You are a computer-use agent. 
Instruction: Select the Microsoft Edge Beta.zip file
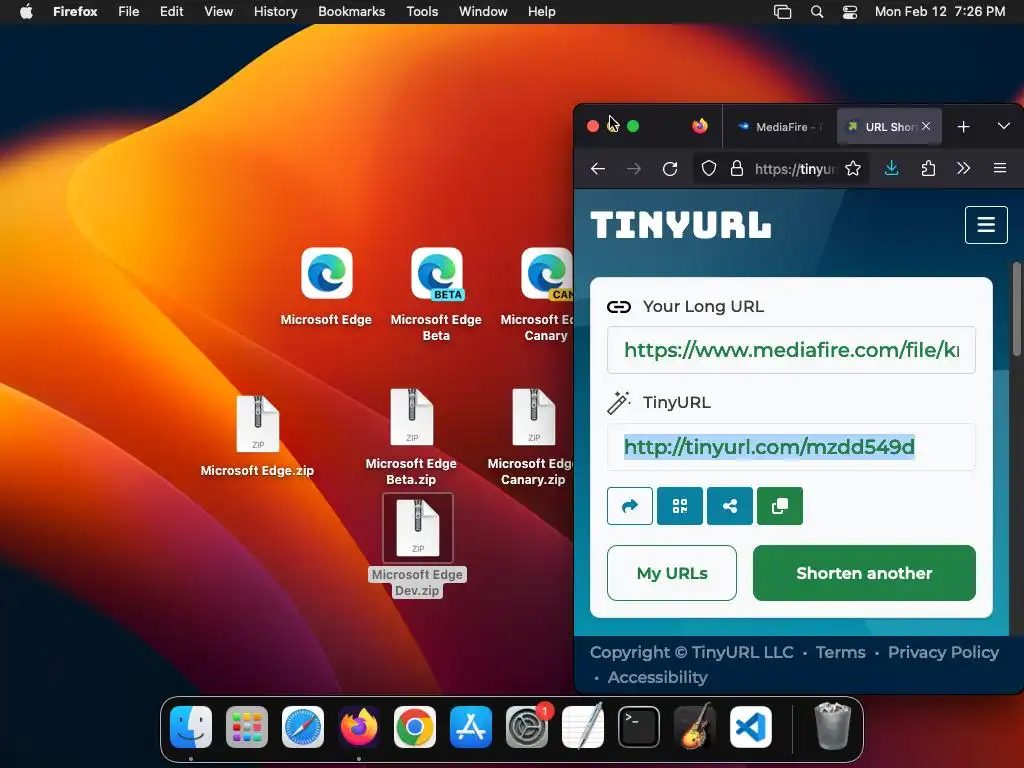(x=411, y=437)
